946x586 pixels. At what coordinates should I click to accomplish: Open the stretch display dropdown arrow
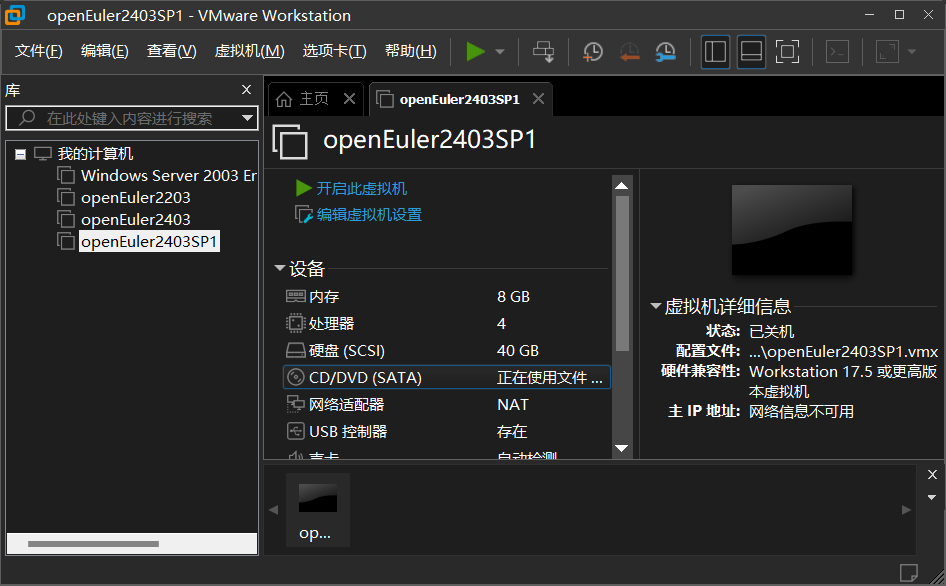pyautogui.click(x=912, y=52)
